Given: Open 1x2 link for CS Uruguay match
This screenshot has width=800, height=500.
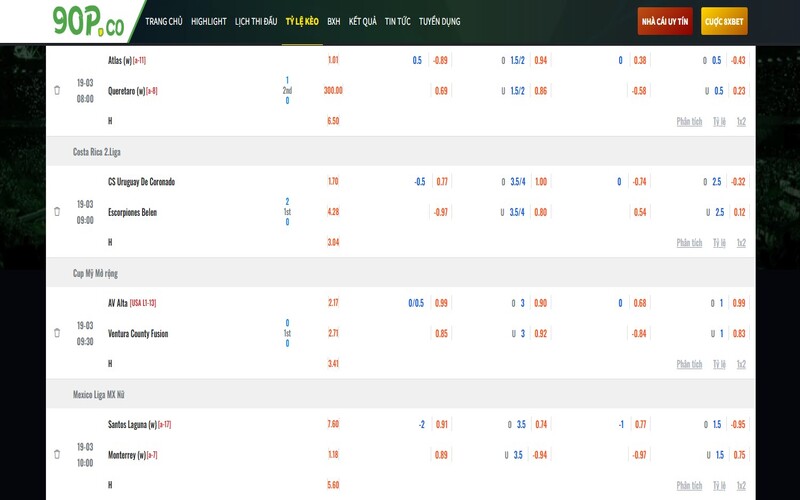Looking at the screenshot, I should click(741, 243).
